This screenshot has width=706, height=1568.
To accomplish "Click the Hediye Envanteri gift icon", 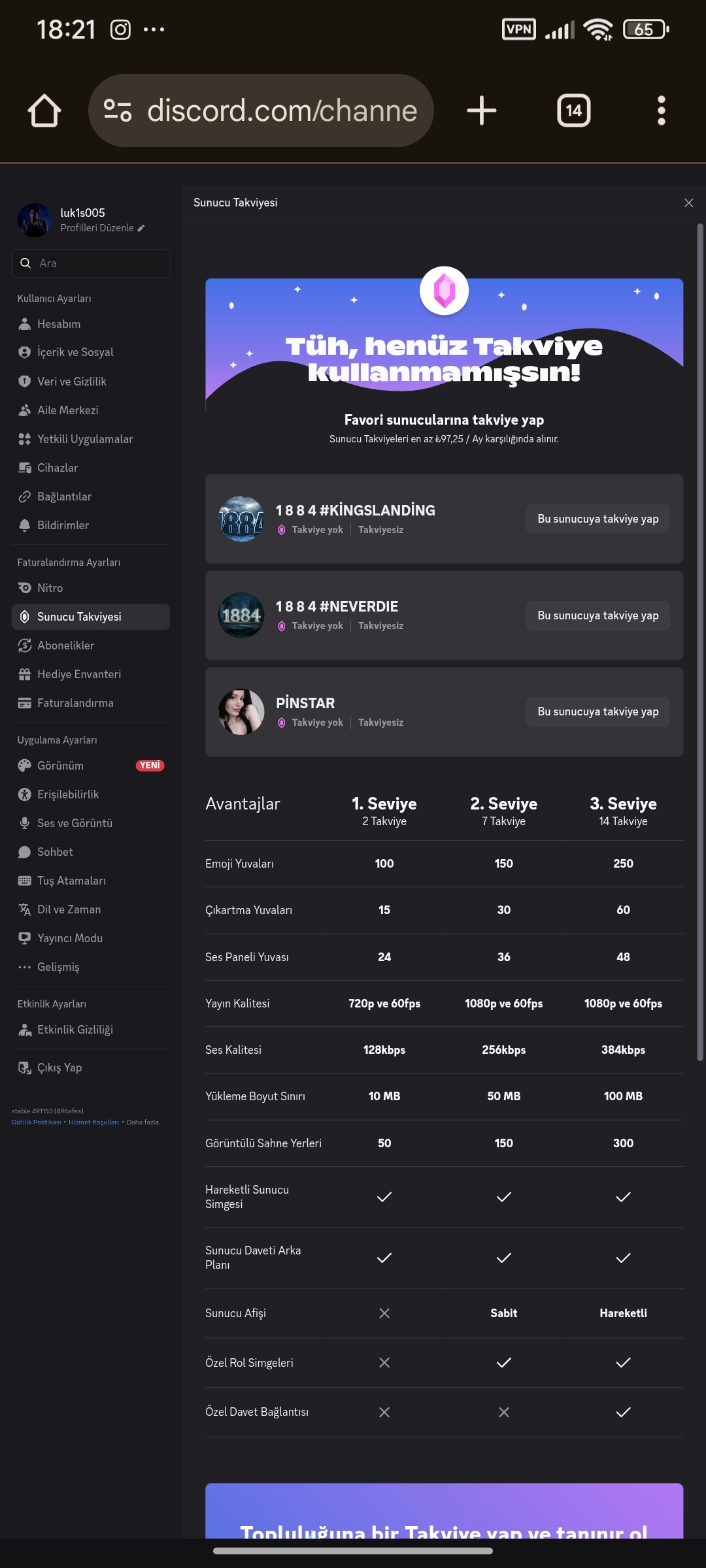I will click(x=24, y=674).
